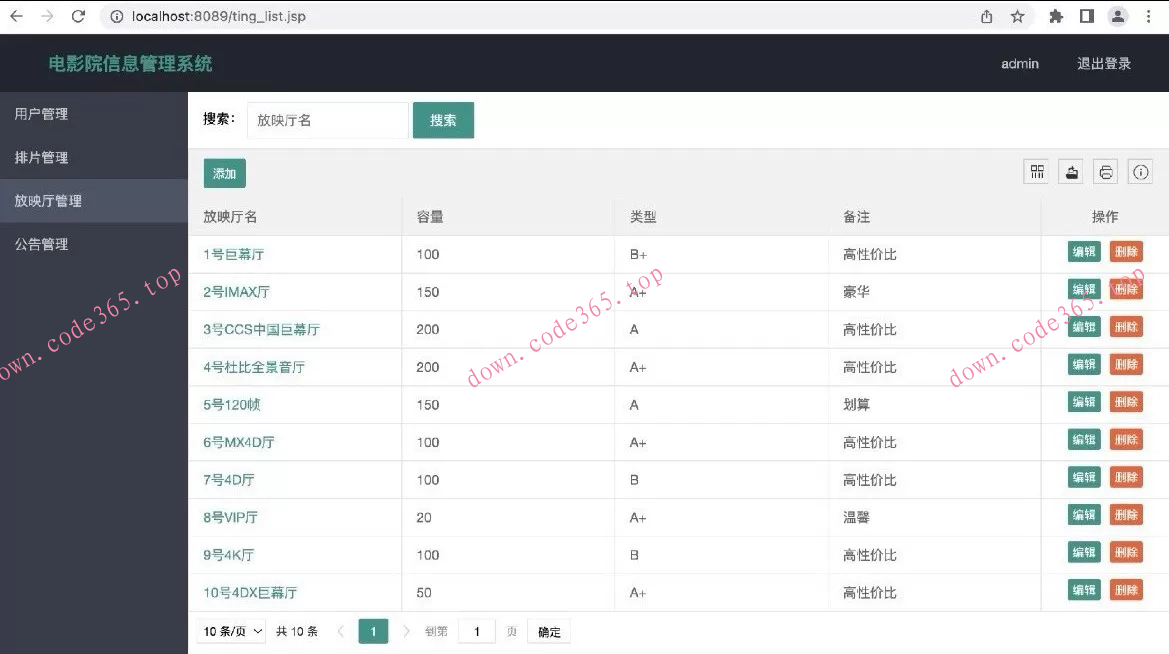Edit the 9号4K厅 row
1169x654 pixels.
(1084, 553)
